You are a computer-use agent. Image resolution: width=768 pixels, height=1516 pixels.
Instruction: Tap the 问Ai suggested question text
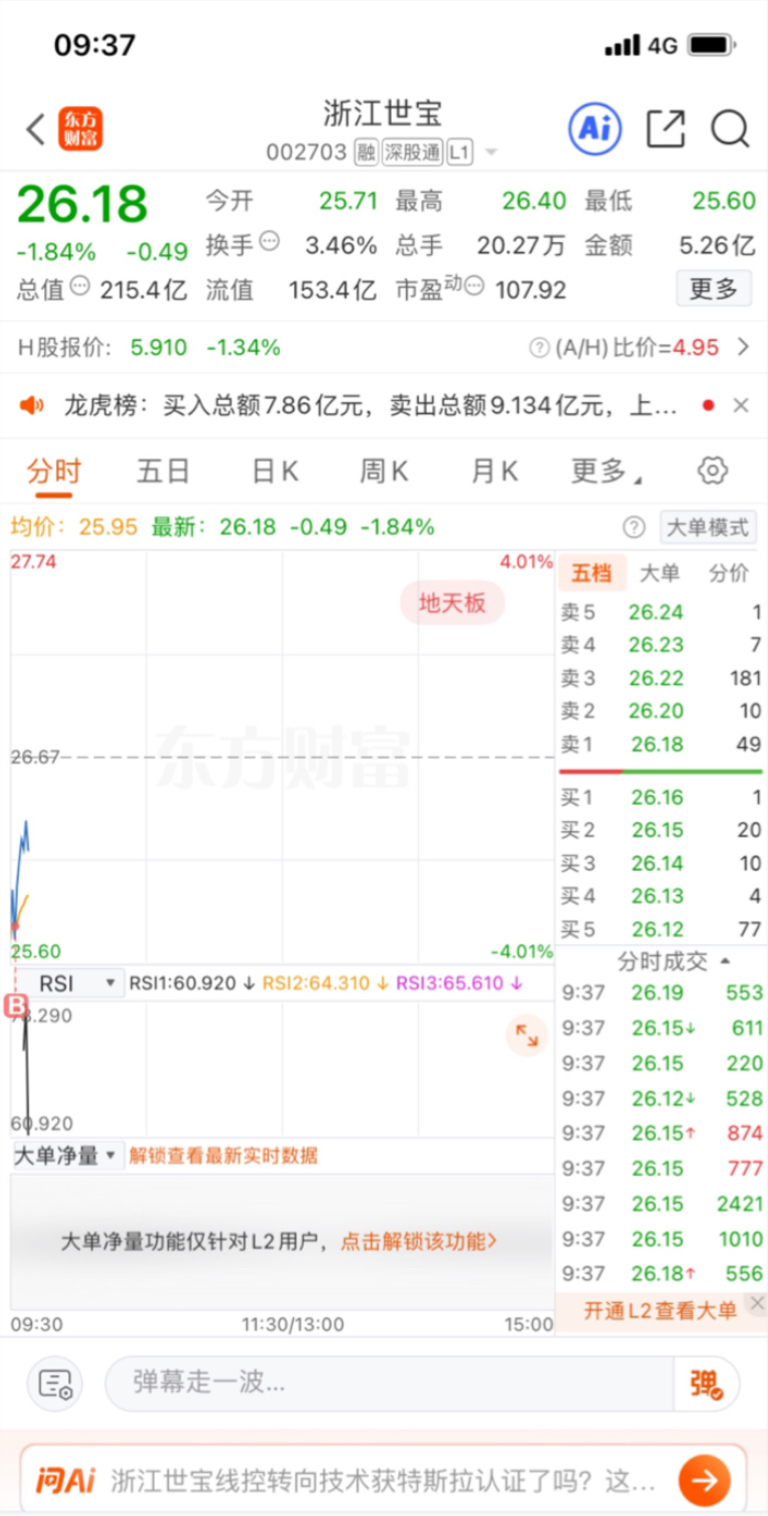(x=383, y=1481)
